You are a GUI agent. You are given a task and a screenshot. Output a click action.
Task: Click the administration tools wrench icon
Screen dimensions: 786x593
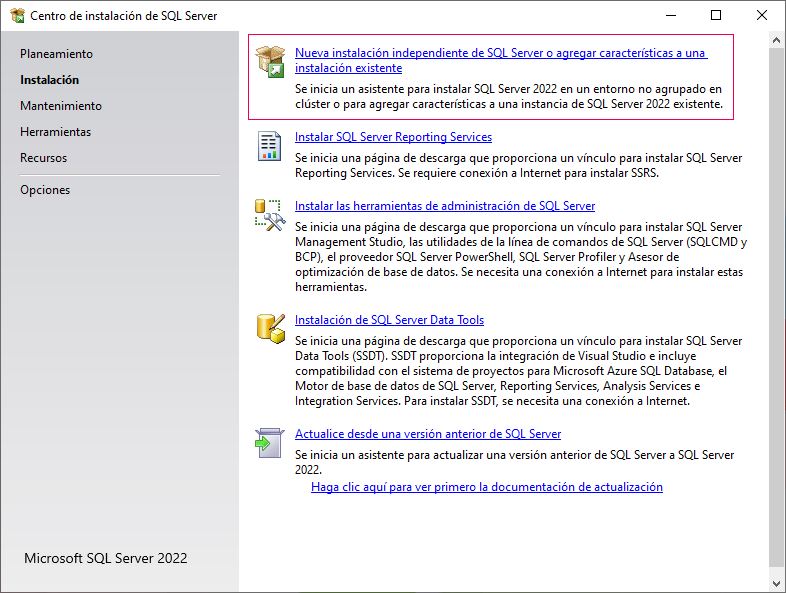pos(270,215)
